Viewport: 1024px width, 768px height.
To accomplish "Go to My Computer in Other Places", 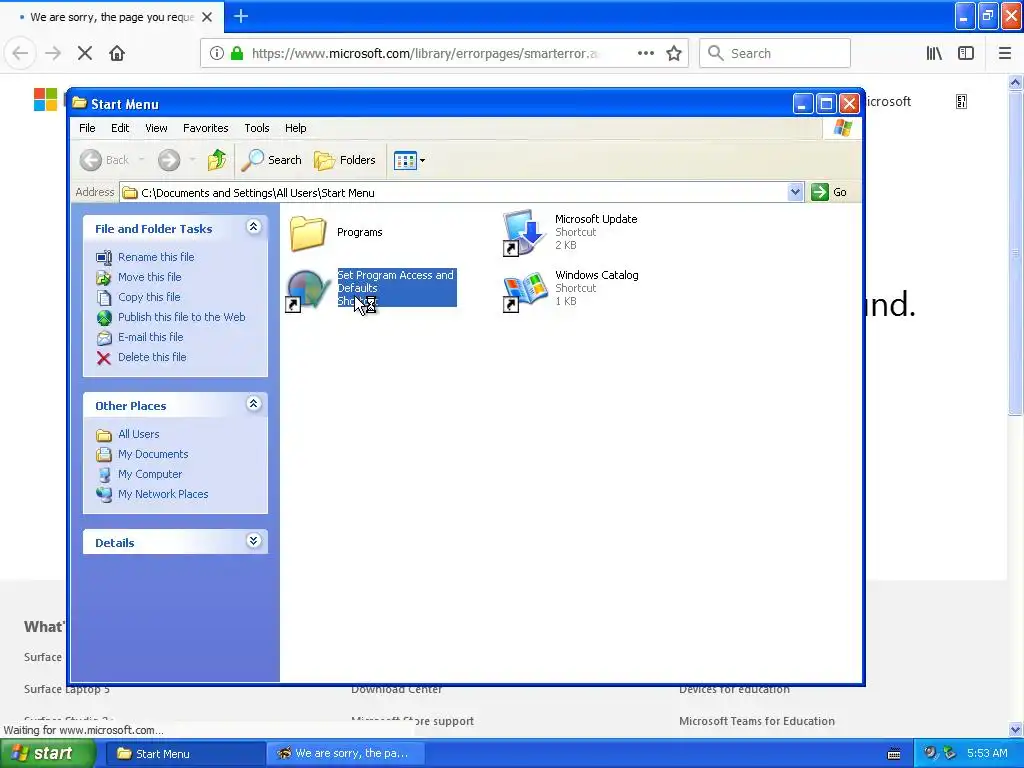I will (x=139, y=475).
